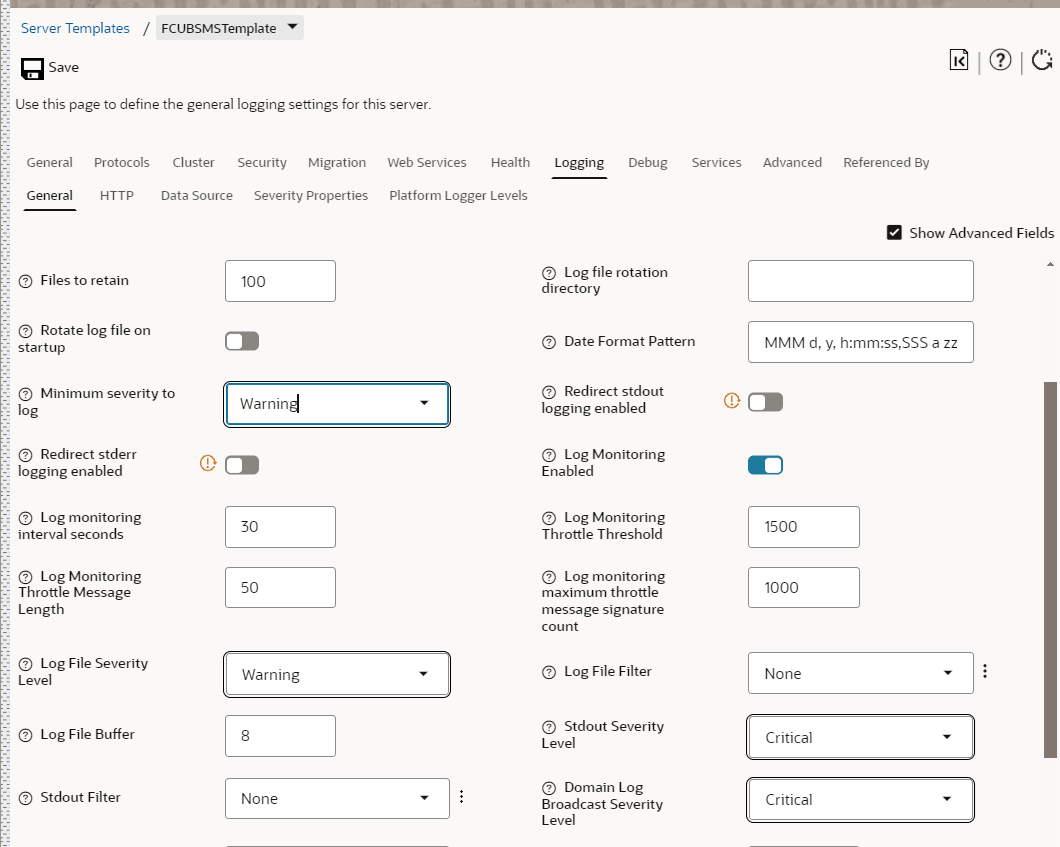Enable Rotate log file on startup toggle
This screenshot has height=847, width=1060.
click(x=242, y=342)
